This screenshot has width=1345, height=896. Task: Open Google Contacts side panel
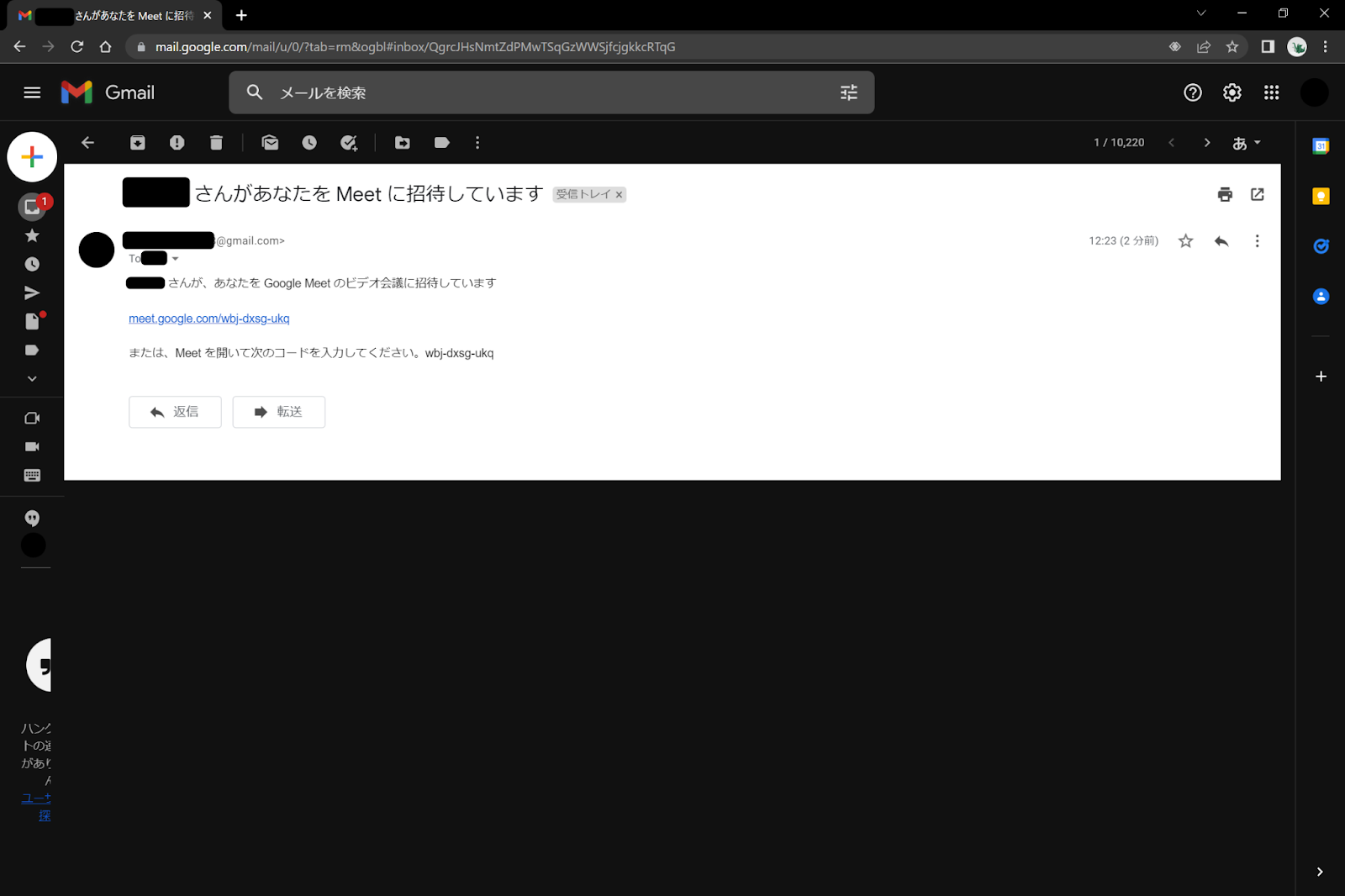click(x=1321, y=296)
